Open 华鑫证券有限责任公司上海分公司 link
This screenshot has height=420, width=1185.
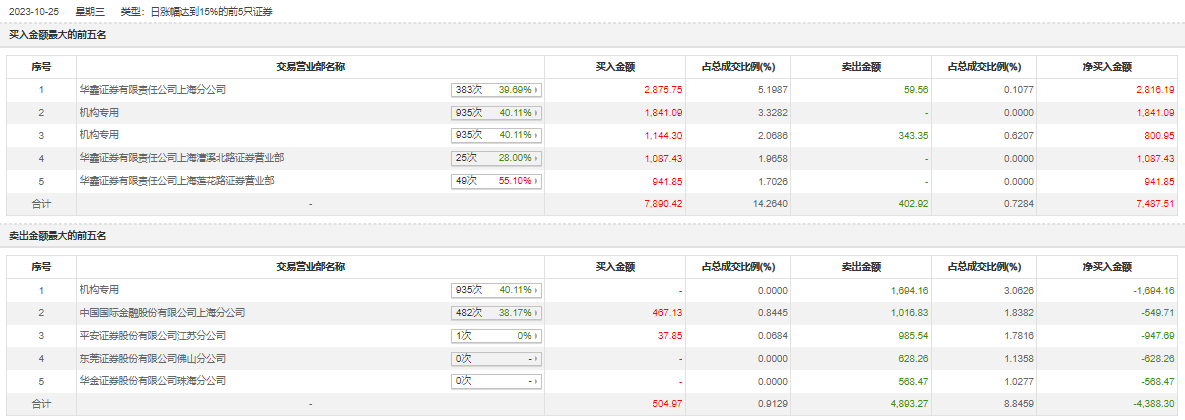coord(152,90)
